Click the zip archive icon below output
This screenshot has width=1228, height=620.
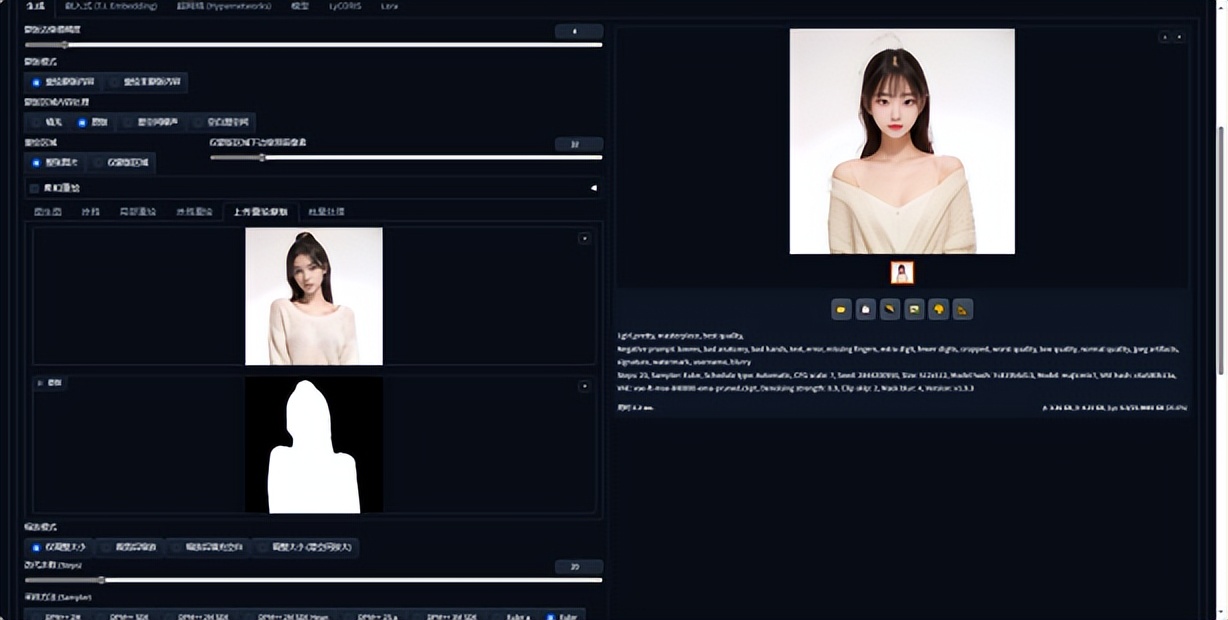tap(890, 310)
